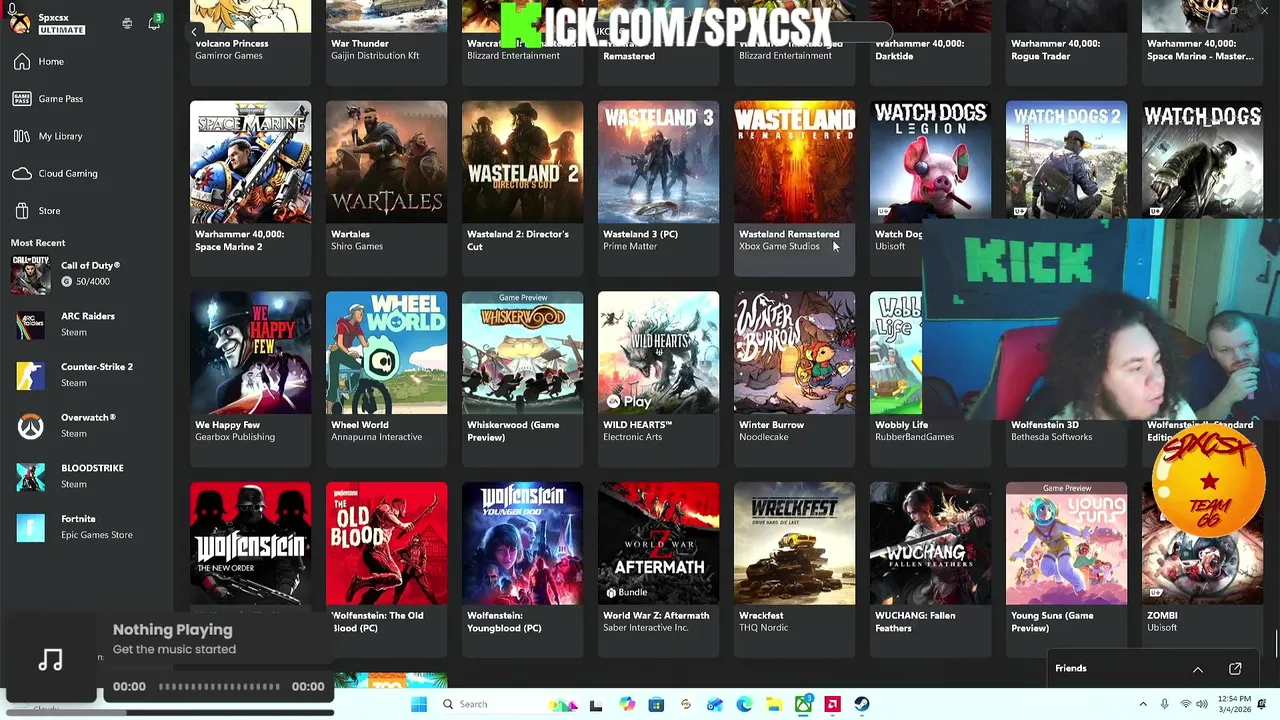Click the Volcano Princess title

(232, 44)
